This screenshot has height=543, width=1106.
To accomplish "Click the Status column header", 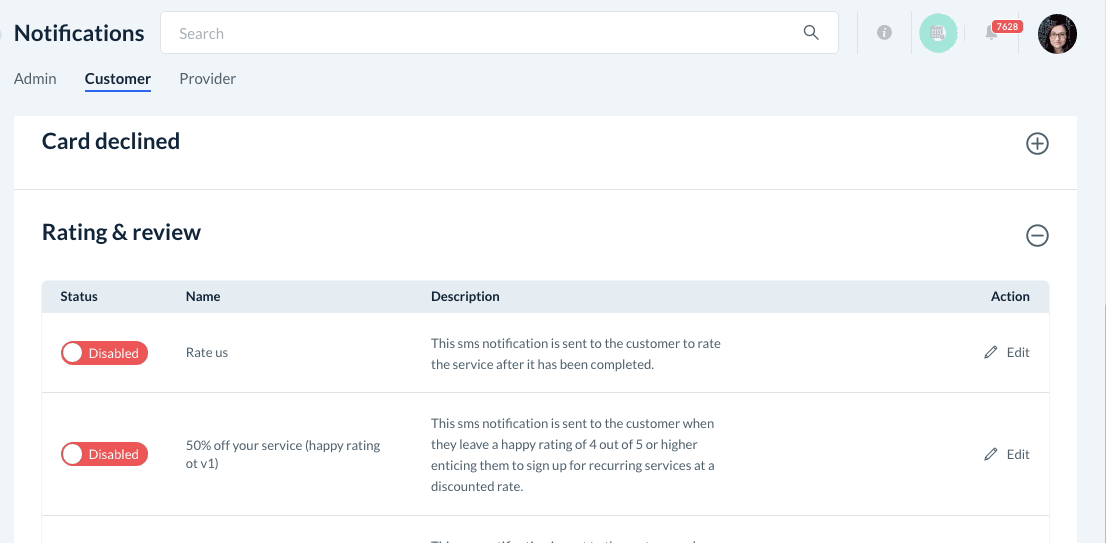I will [79, 296].
